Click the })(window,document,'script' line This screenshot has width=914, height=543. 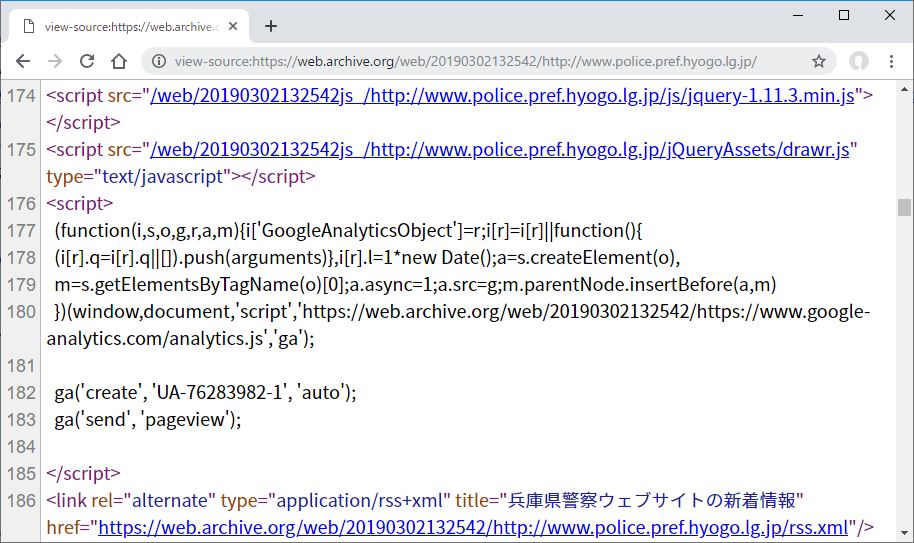tap(462, 312)
